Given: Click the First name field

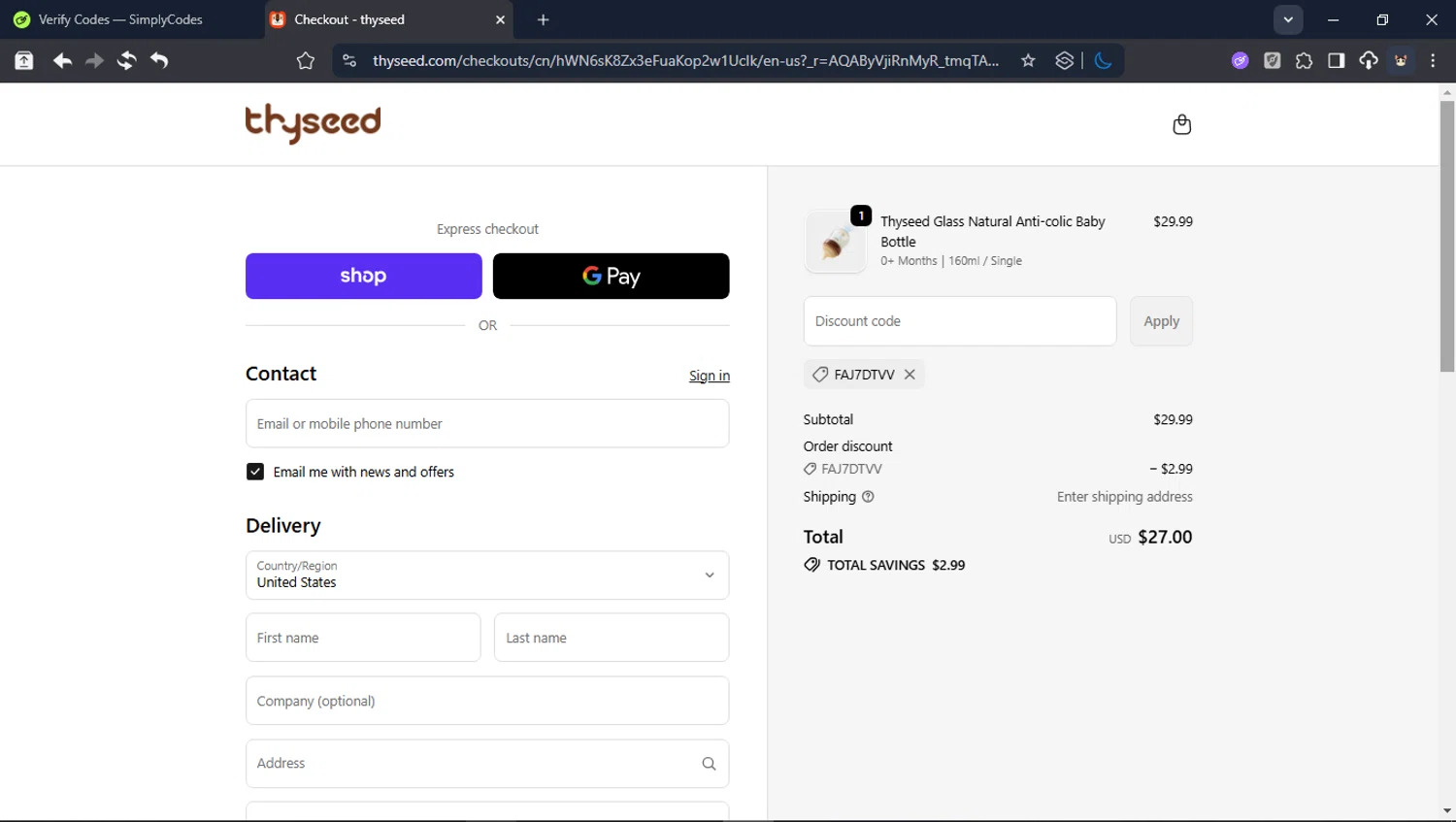Looking at the screenshot, I should tap(363, 638).
